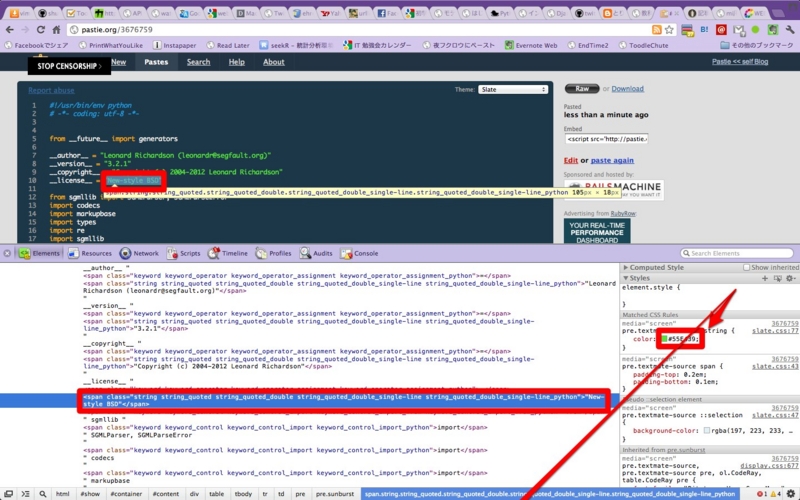Open the Chrome wrench menu
800x500 pixels.
click(790, 30)
